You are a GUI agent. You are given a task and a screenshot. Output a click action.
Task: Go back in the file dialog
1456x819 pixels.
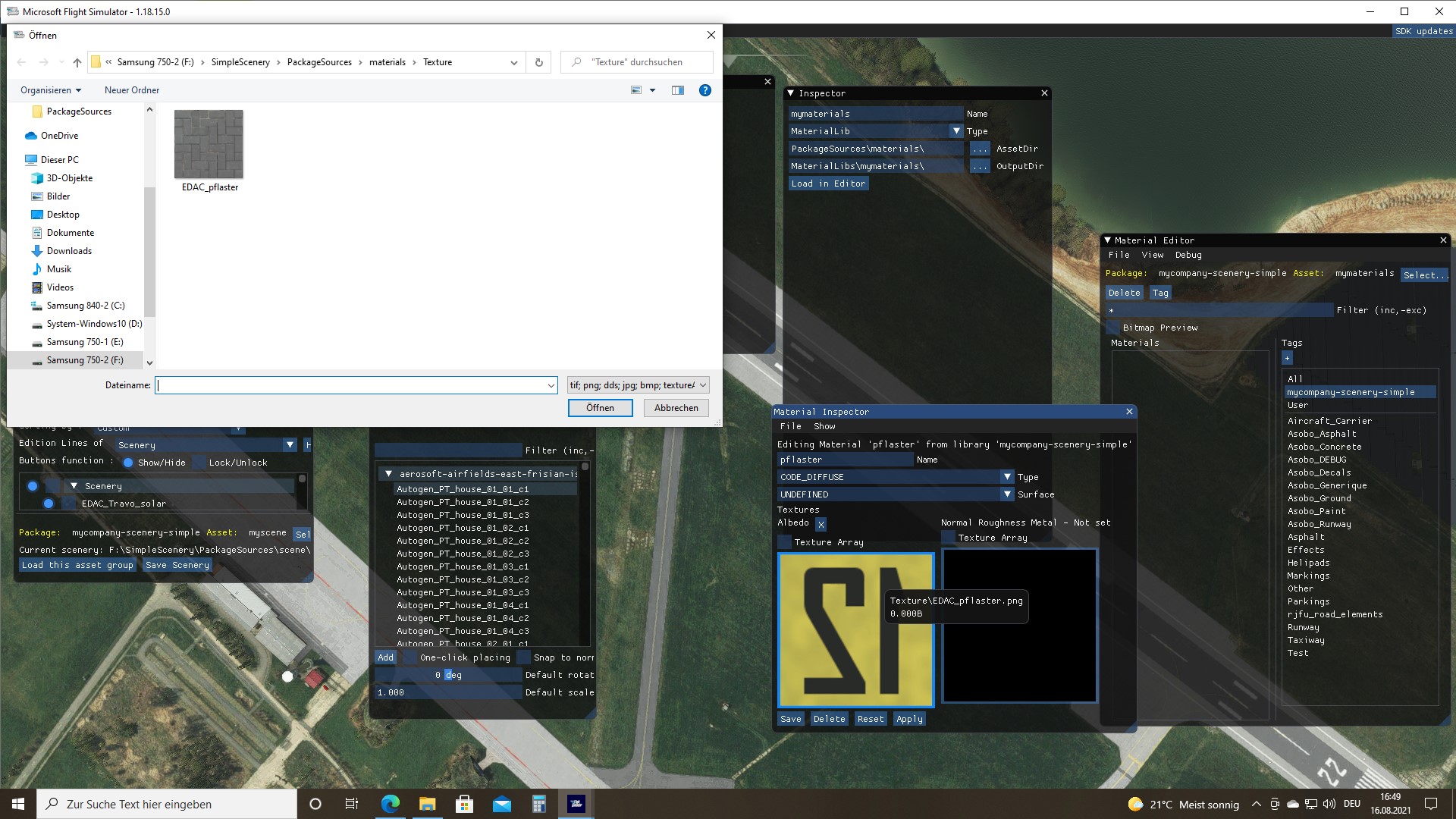pyautogui.click(x=21, y=62)
